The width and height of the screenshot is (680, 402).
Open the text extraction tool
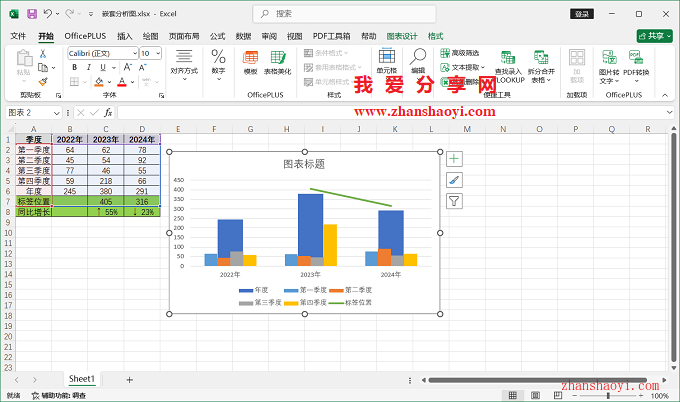[x=462, y=67]
